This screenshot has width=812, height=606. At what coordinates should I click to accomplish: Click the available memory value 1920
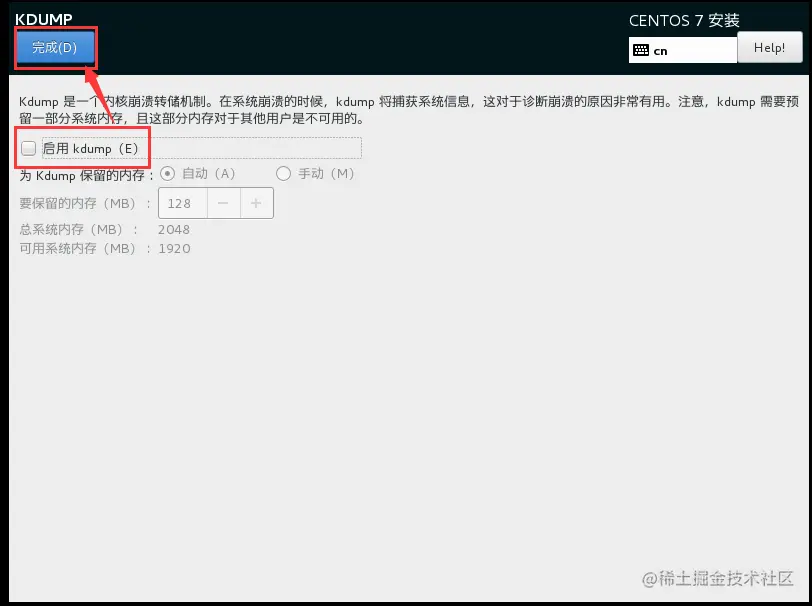pyautogui.click(x=175, y=249)
